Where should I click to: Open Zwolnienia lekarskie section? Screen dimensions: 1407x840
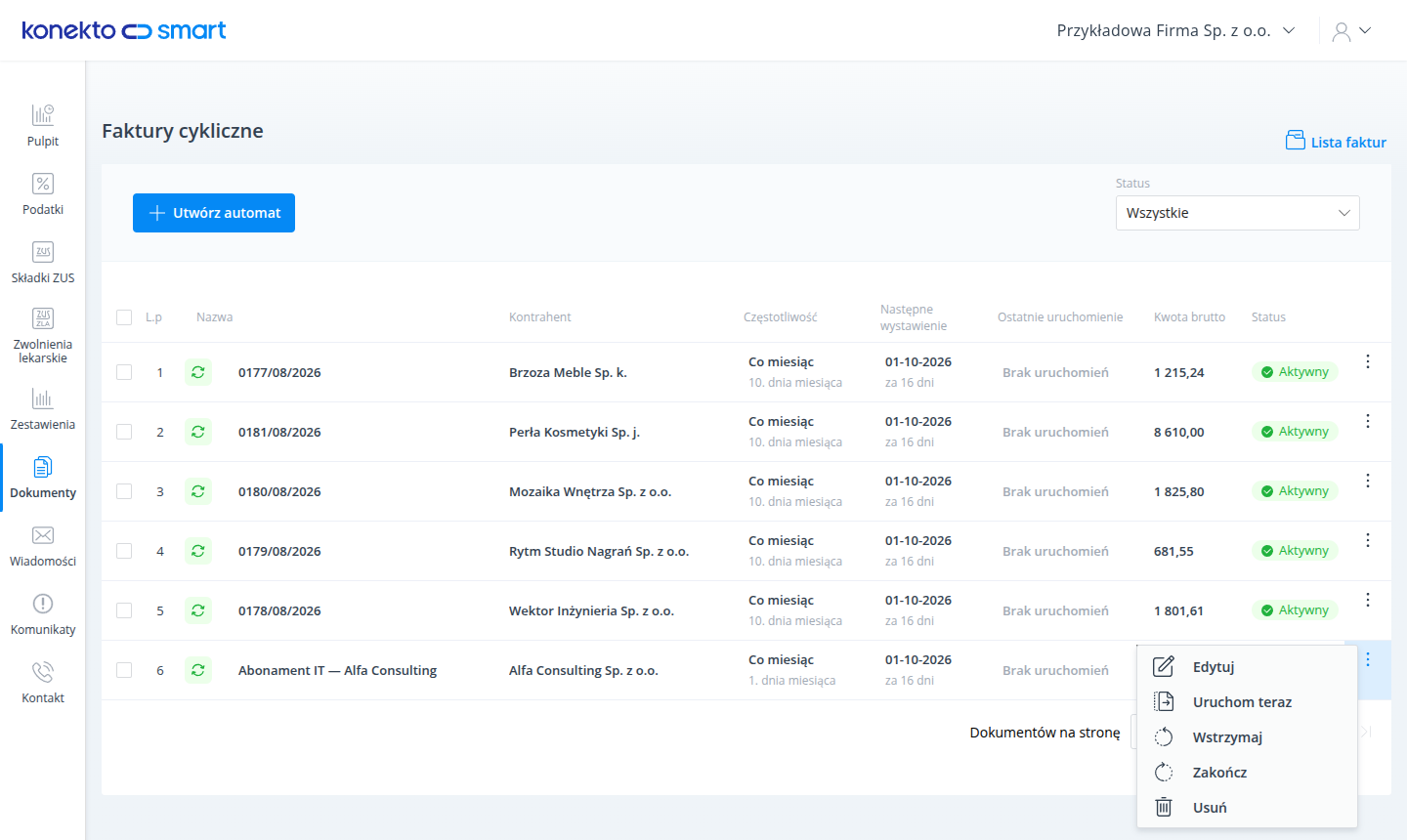click(x=43, y=335)
